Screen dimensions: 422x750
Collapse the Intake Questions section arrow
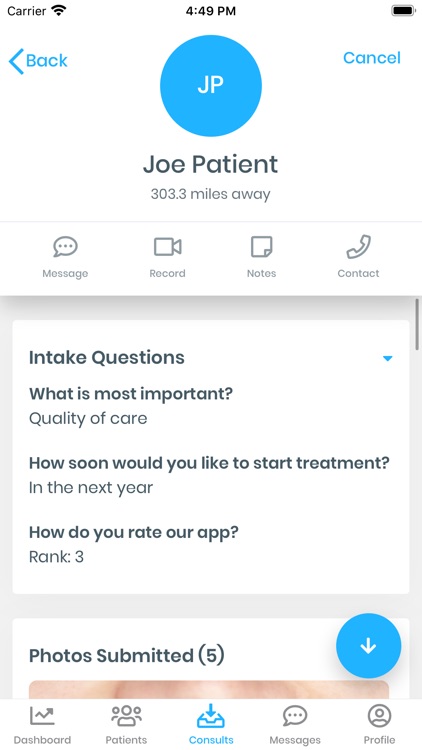click(388, 358)
